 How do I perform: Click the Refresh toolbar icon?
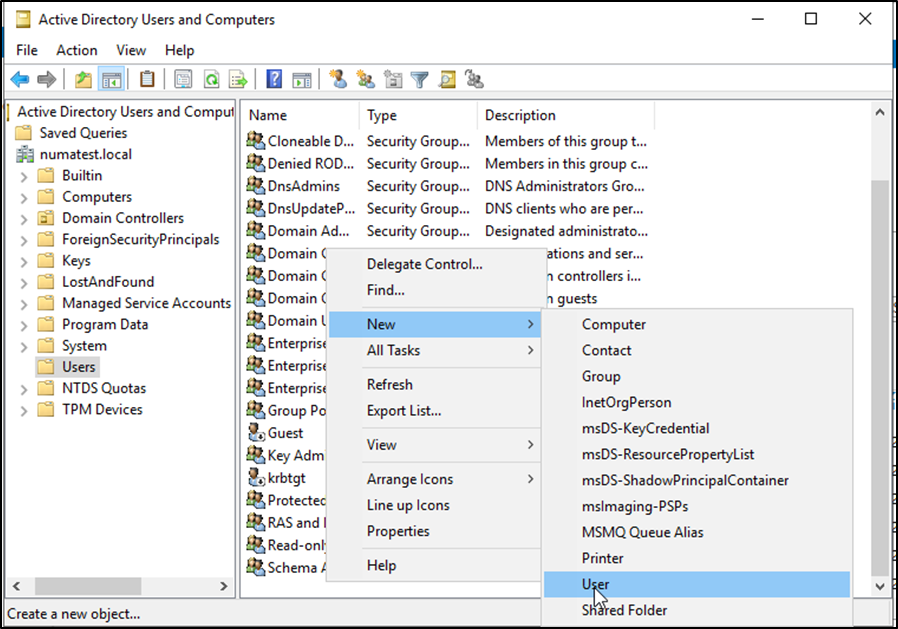coord(211,80)
